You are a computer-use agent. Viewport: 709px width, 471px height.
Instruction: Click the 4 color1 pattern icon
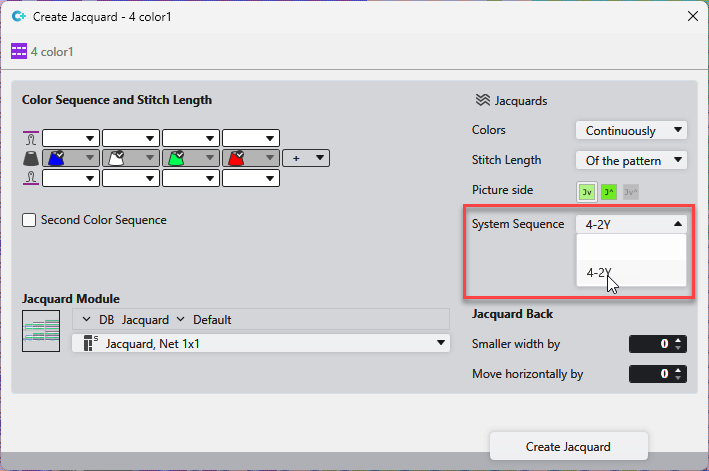(19, 51)
